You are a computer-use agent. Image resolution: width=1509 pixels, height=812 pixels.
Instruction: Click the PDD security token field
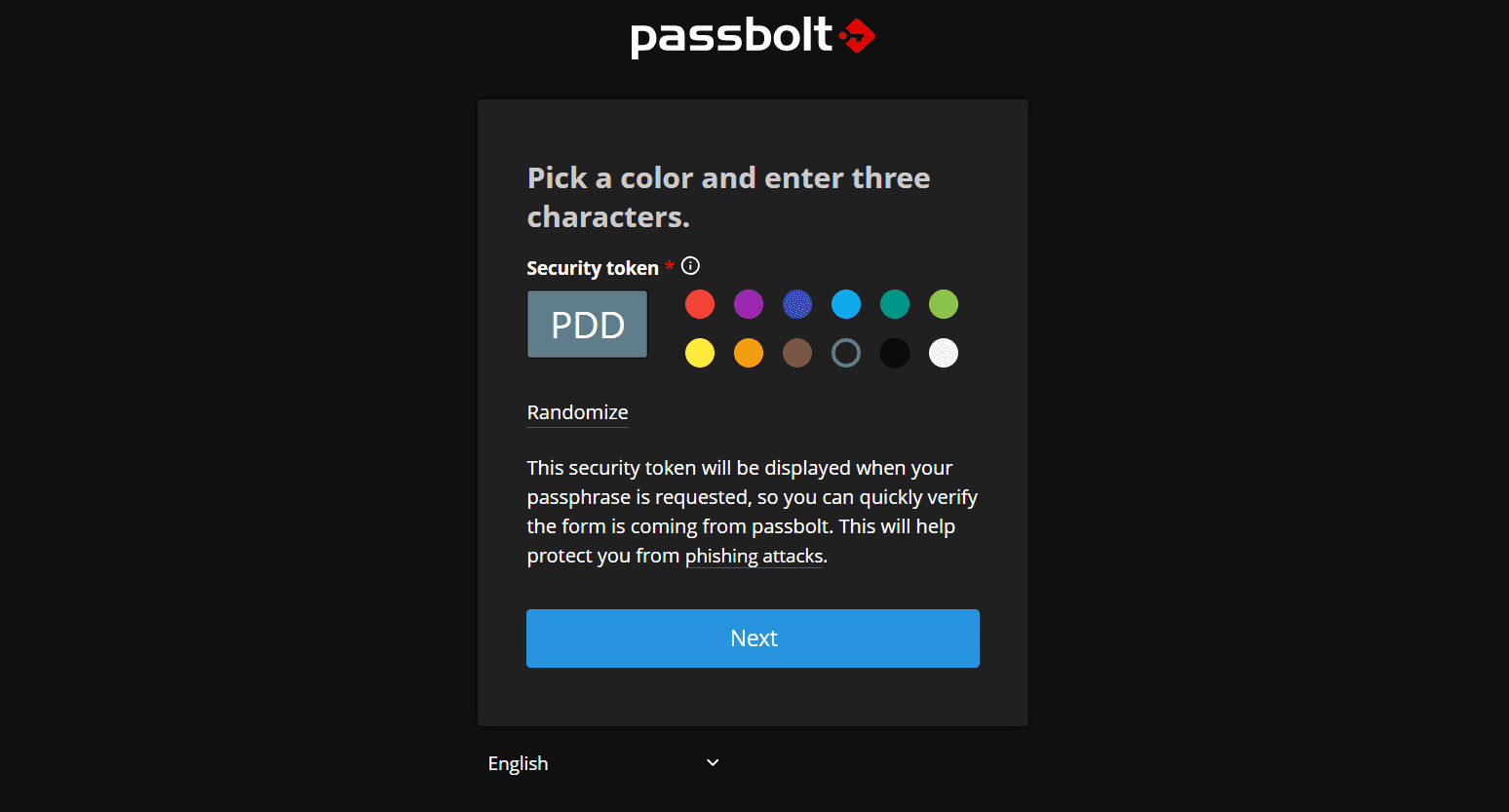point(587,325)
